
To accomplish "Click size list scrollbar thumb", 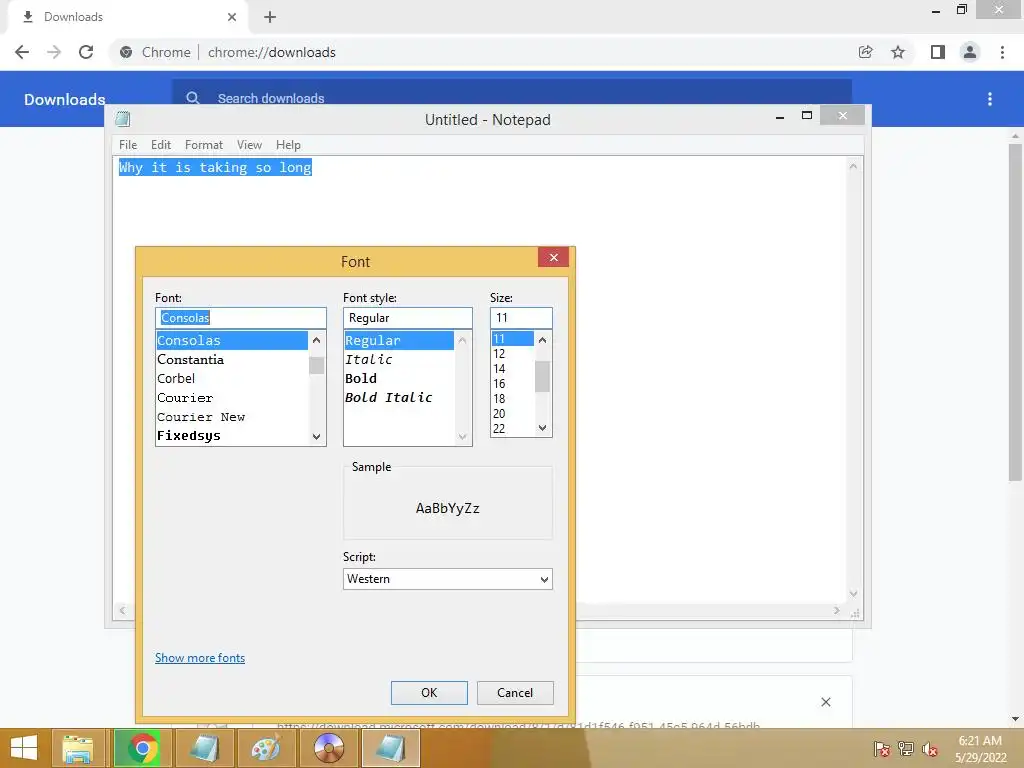I will pos(542,376).
